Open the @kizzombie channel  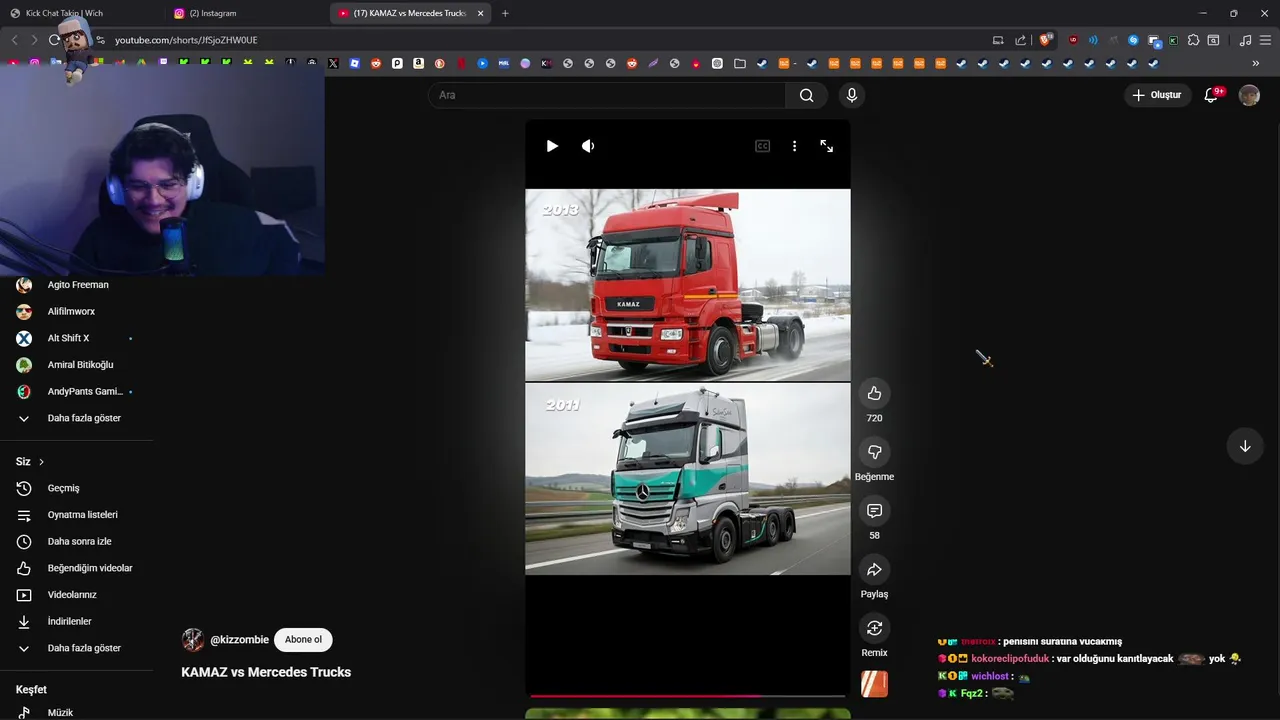239,640
